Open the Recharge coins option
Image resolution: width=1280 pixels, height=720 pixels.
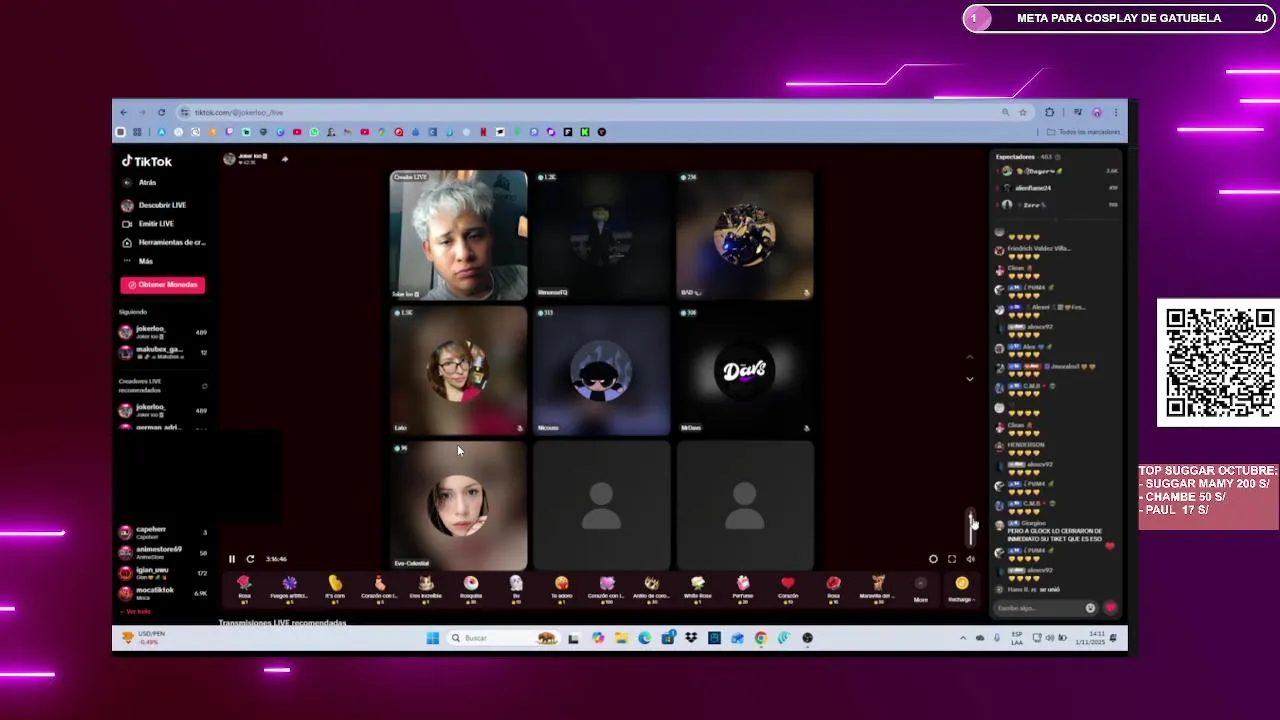pyautogui.click(x=962, y=589)
